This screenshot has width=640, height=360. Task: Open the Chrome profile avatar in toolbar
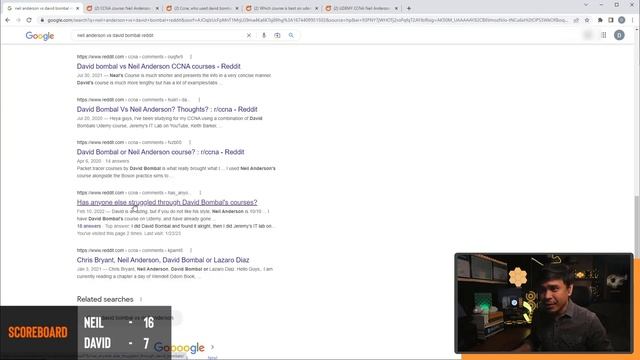click(x=622, y=20)
